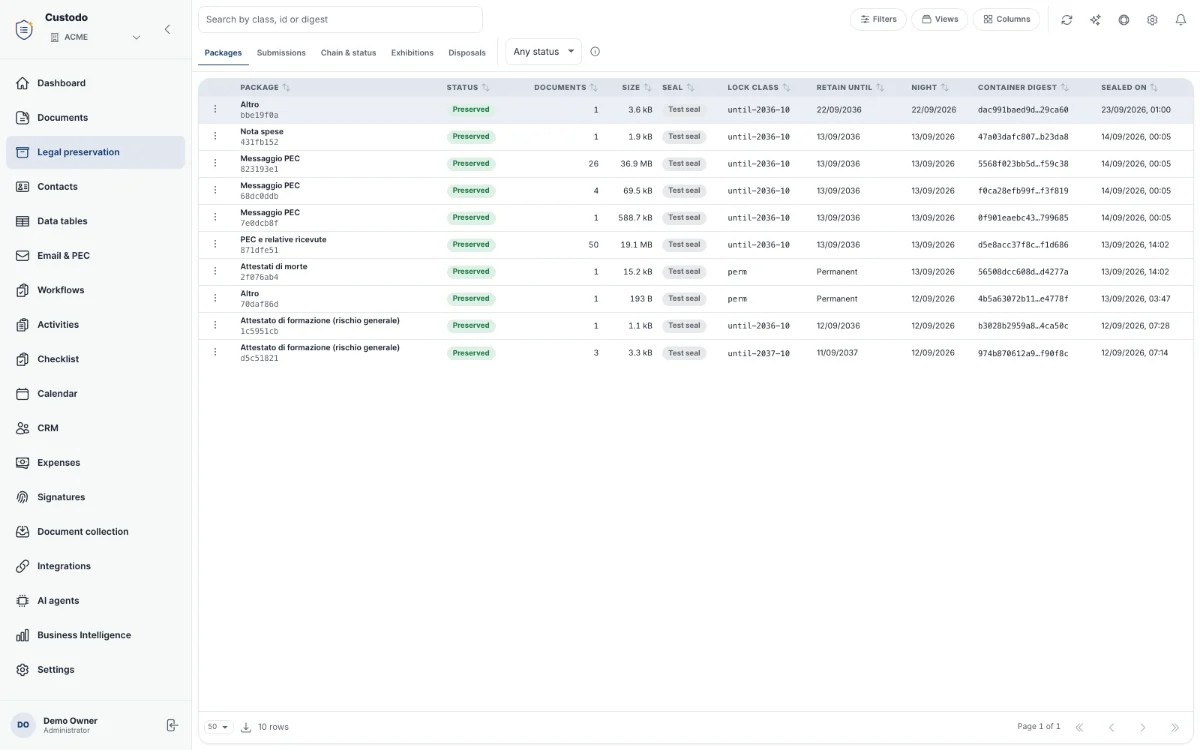The width and height of the screenshot is (1200, 750).
Task: Collapse the sidebar with the chevron
Action: point(167,30)
